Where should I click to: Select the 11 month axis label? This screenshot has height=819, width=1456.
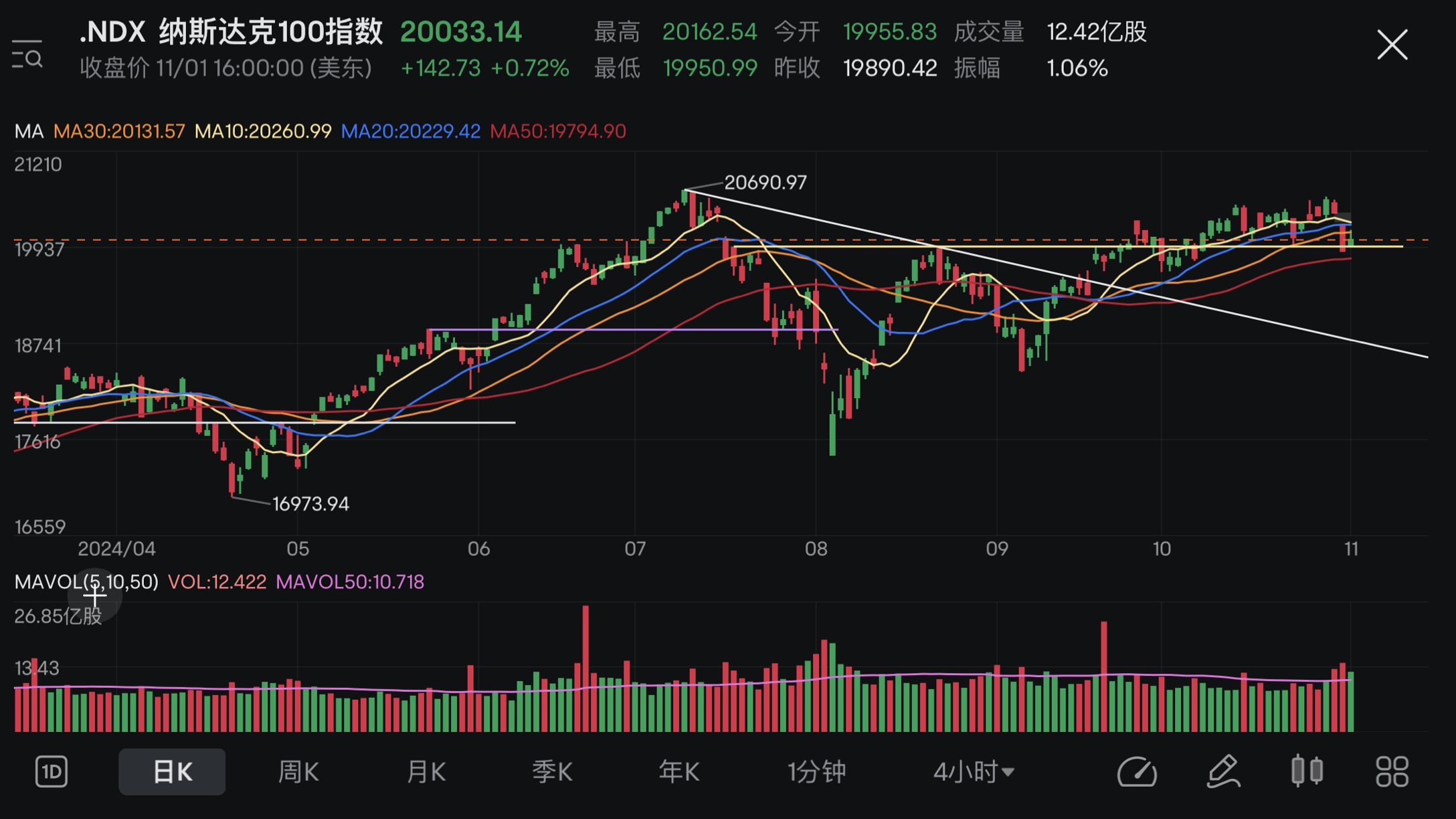1351,549
